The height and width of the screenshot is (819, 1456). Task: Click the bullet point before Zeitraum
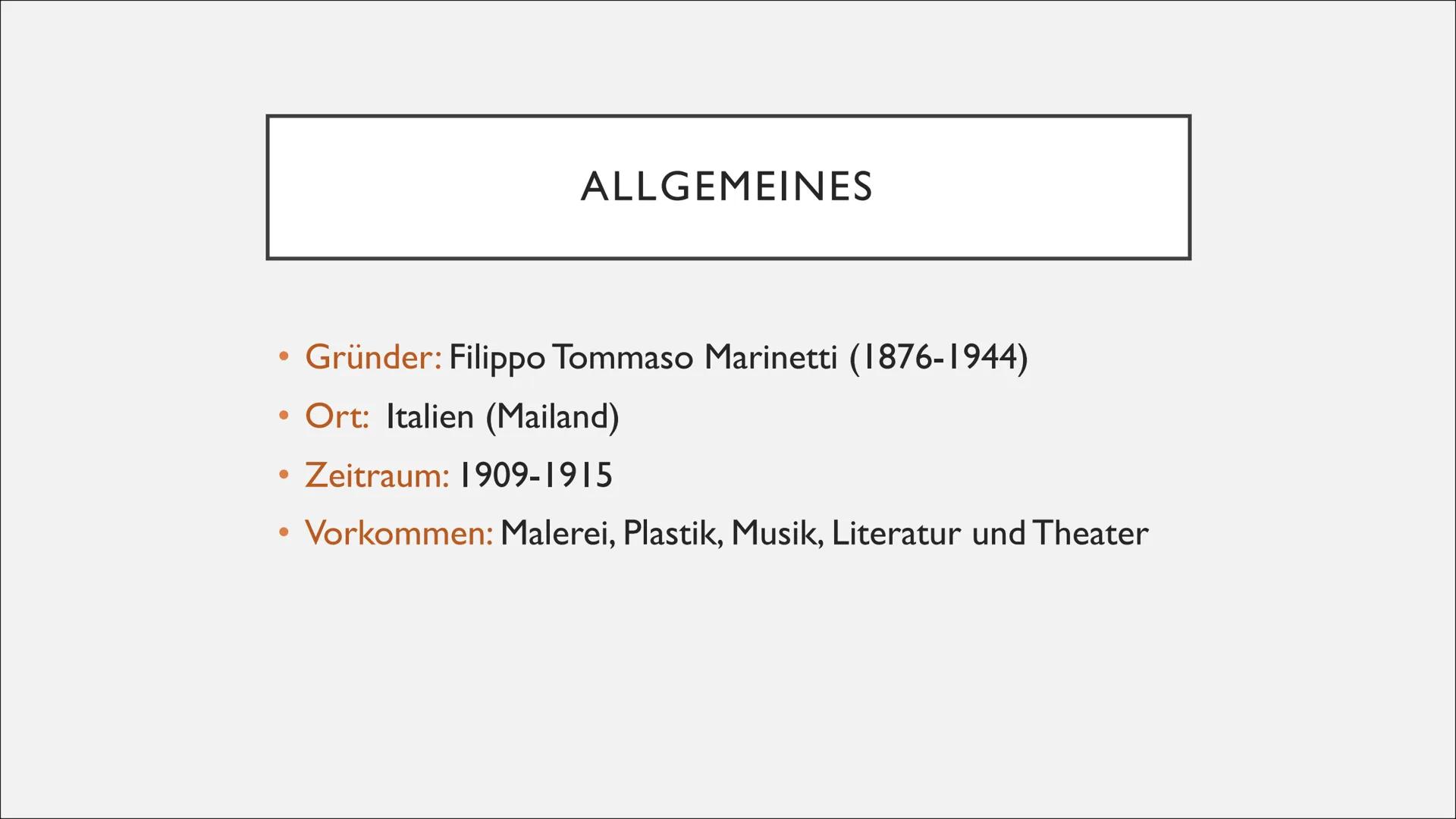284,475
